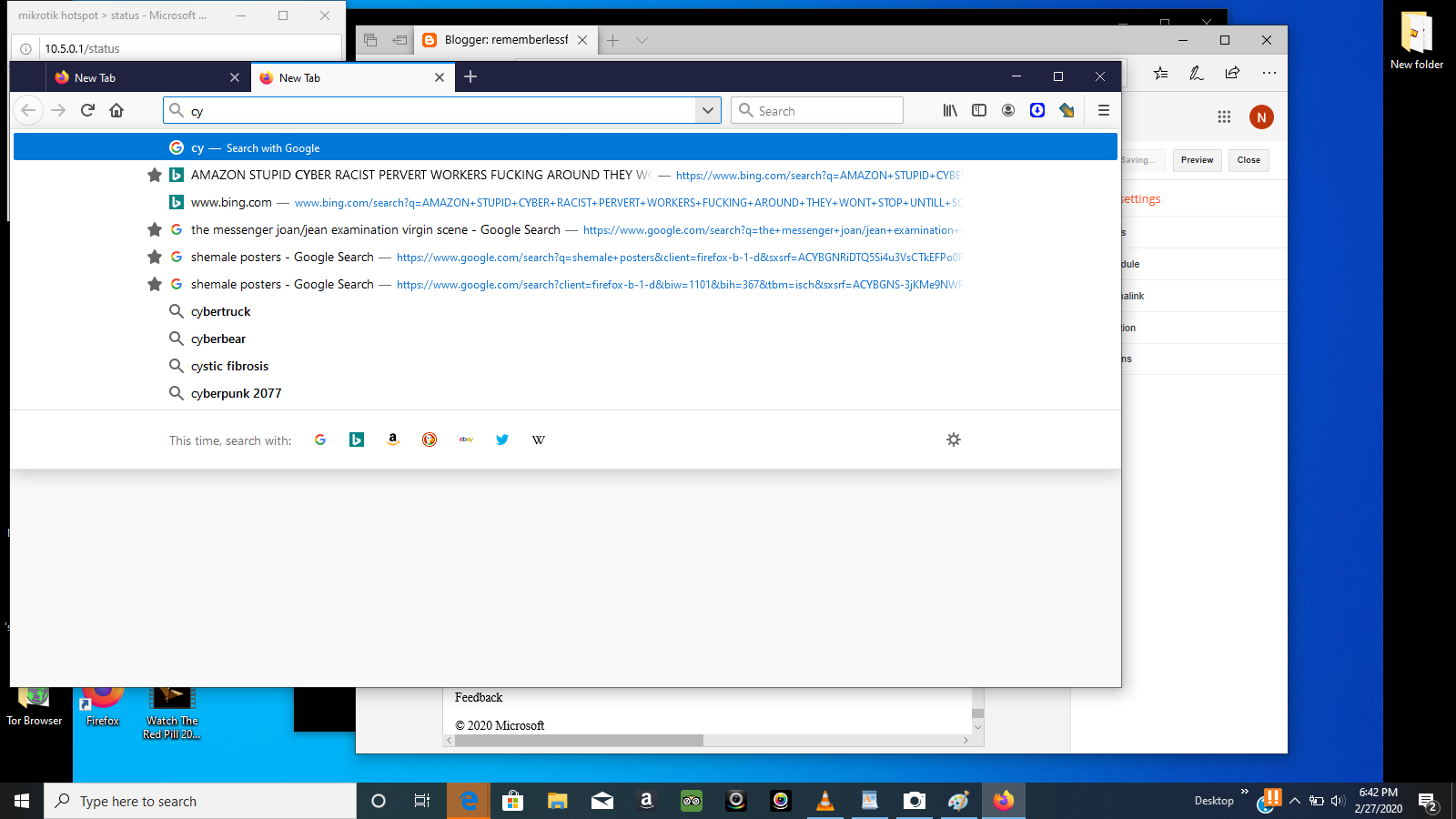Click the Feedback link in Edge page
Screen dimensions: 1456x819
pyautogui.click(x=479, y=698)
